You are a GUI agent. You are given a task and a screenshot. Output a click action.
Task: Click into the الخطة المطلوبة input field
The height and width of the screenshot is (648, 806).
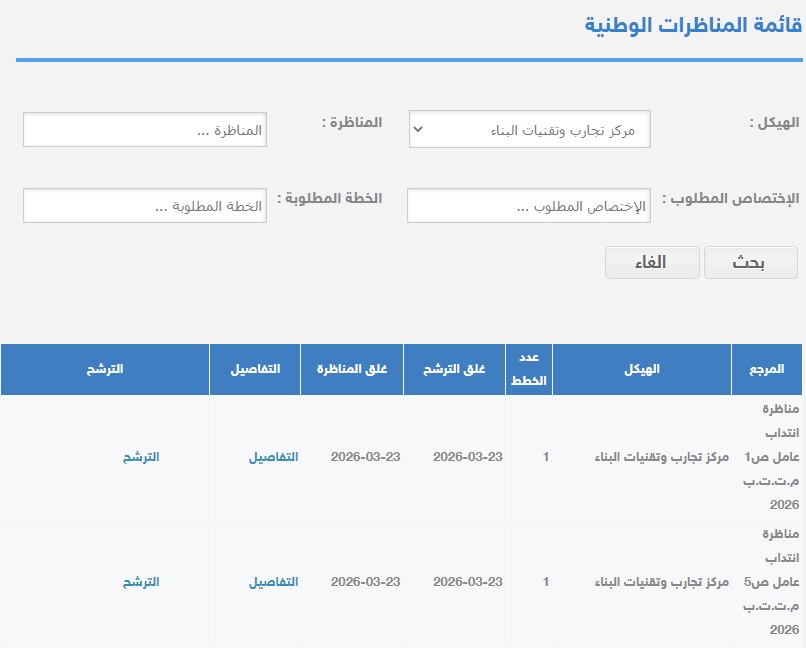(145, 206)
